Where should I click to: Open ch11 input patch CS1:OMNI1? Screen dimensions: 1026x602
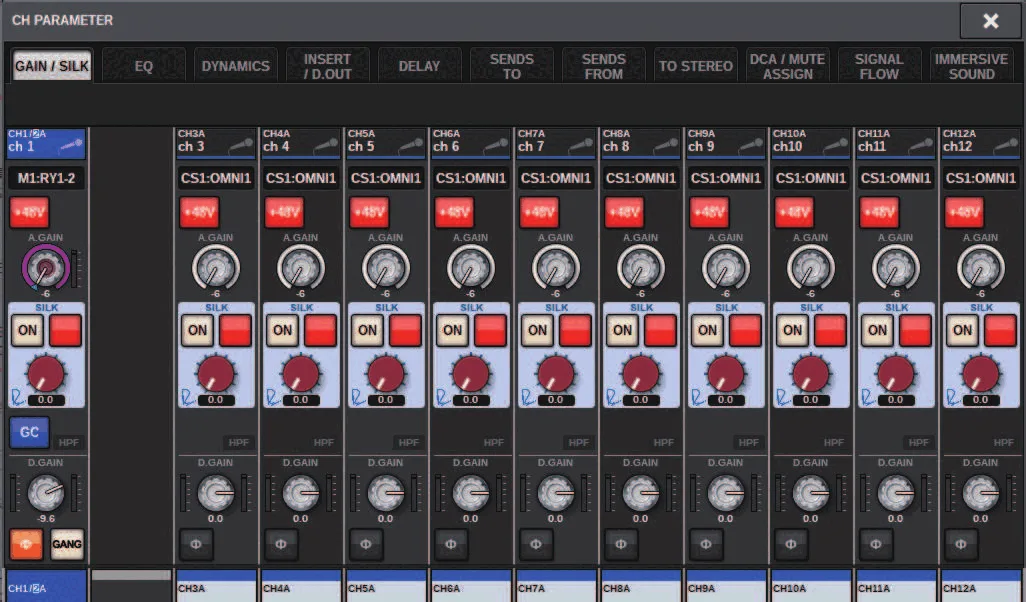[x=896, y=178]
